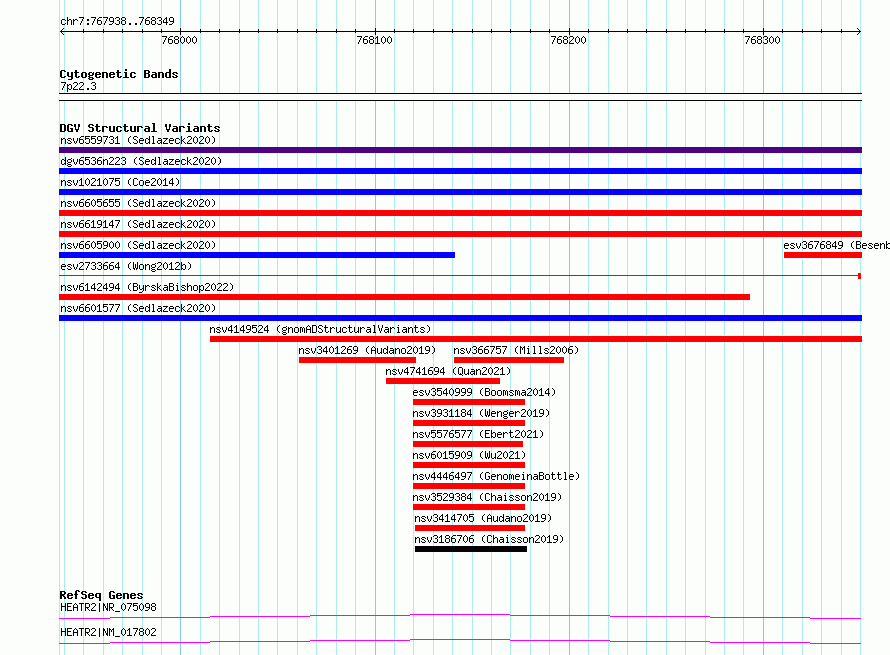Select the red nsv4446497 variant bar
The image size is (890, 655).
[469, 486]
